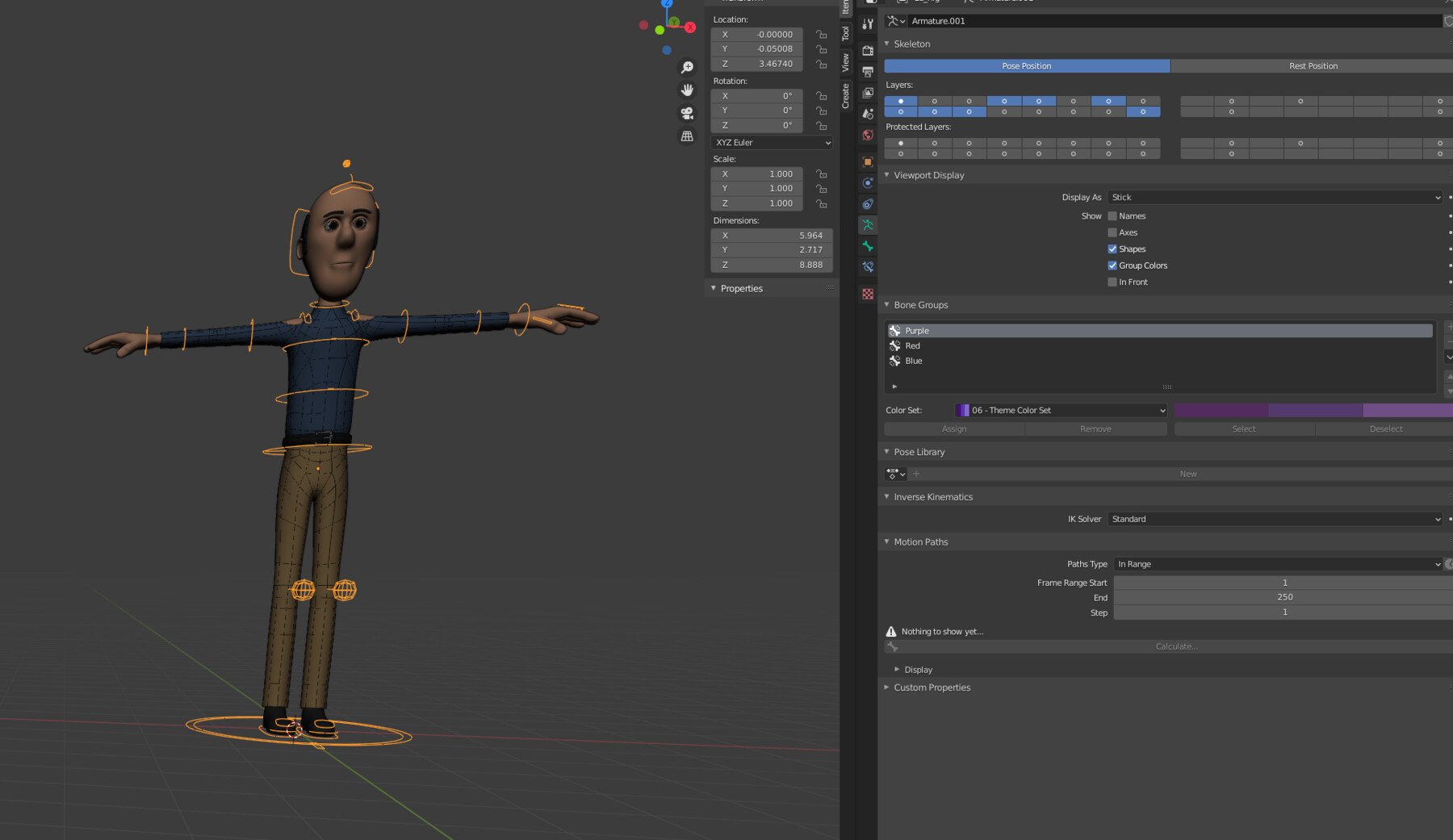The image size is (1453, 840).
Task: Open the Display As dropdown showing Stick
Action: pyautogui.click(x=1274, y=197)
